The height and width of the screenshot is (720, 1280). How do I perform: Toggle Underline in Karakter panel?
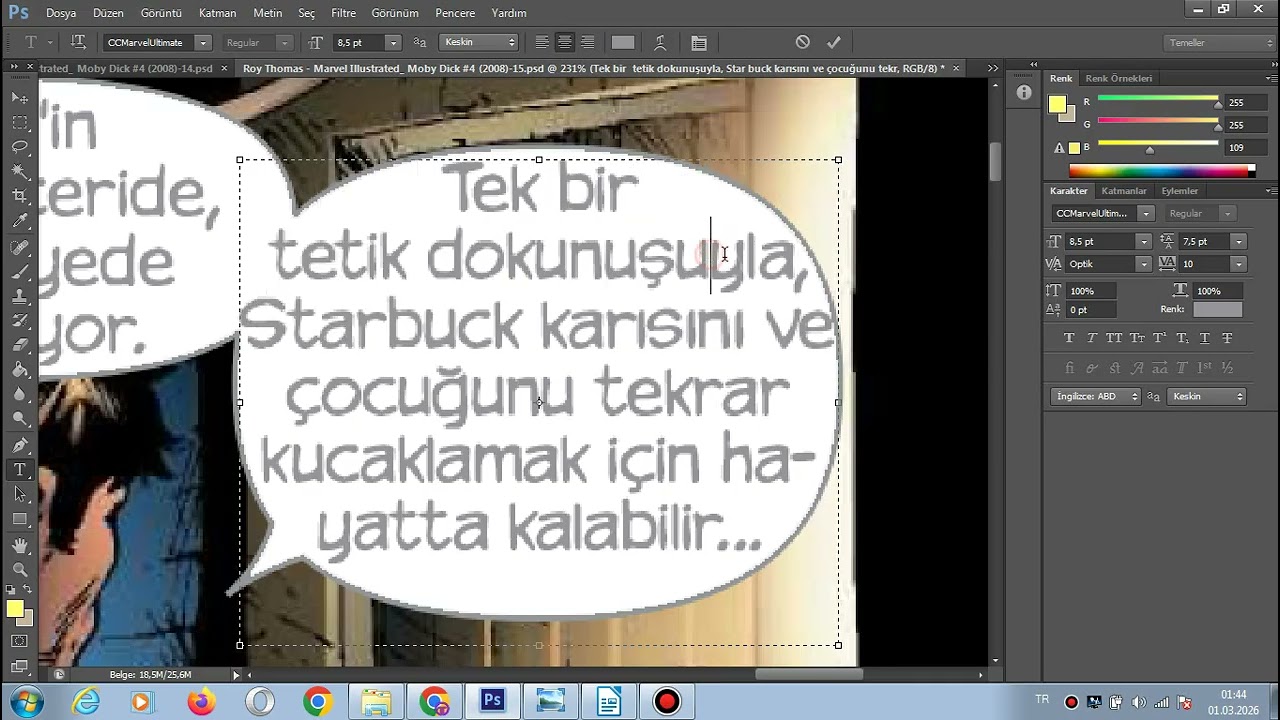(1204, 338)
